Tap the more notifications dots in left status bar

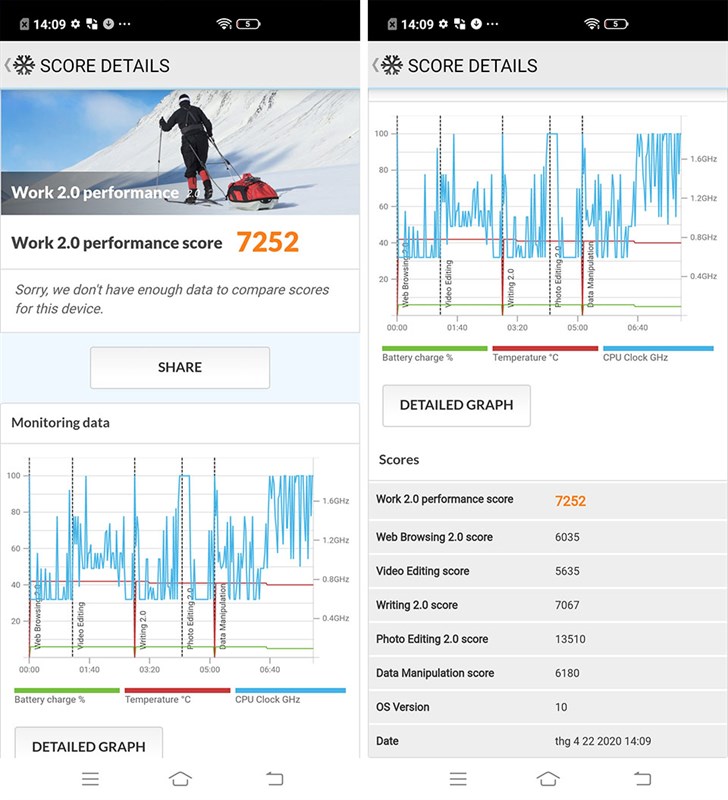pos(124,24)
